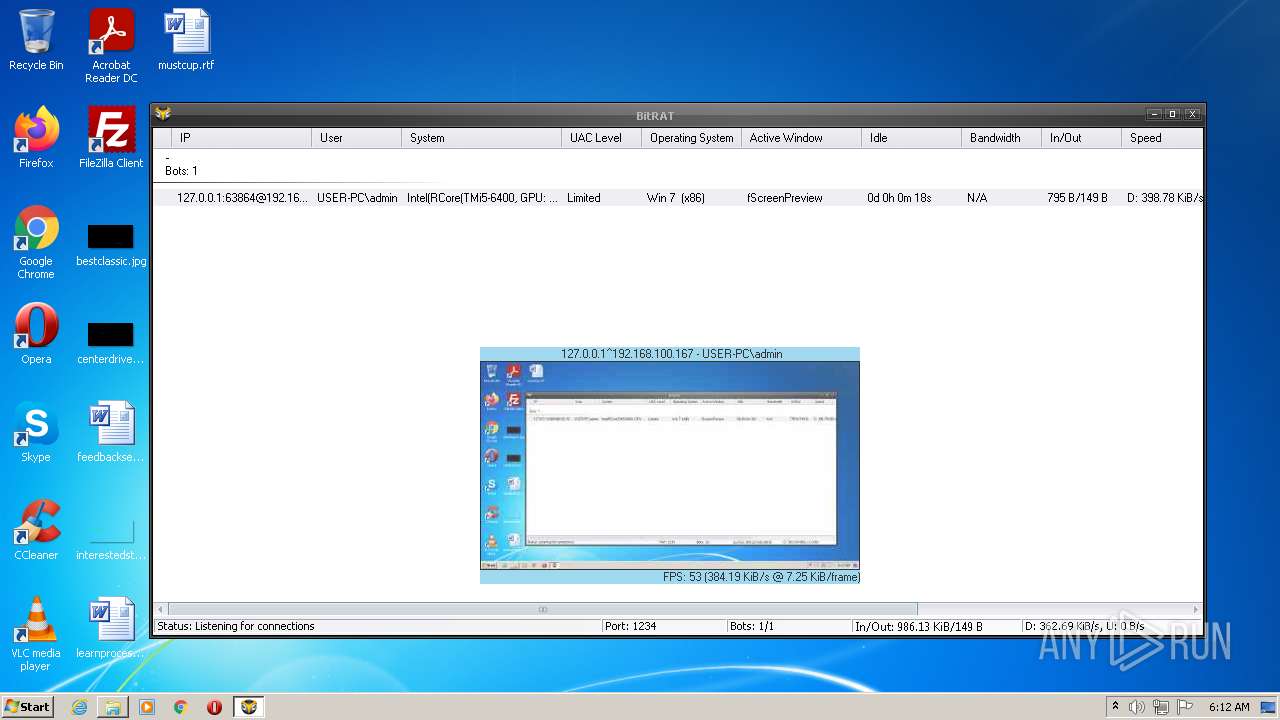This screenshot has height=720, width=1280.
Task: Launch CCleaner desktop shortcut
Action: pyautogui.click(x=36, y=530)
